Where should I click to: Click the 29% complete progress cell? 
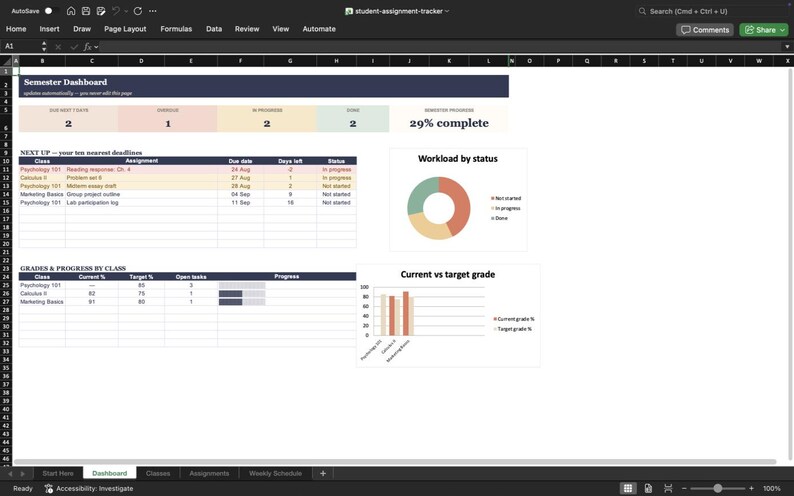point(449,123)
